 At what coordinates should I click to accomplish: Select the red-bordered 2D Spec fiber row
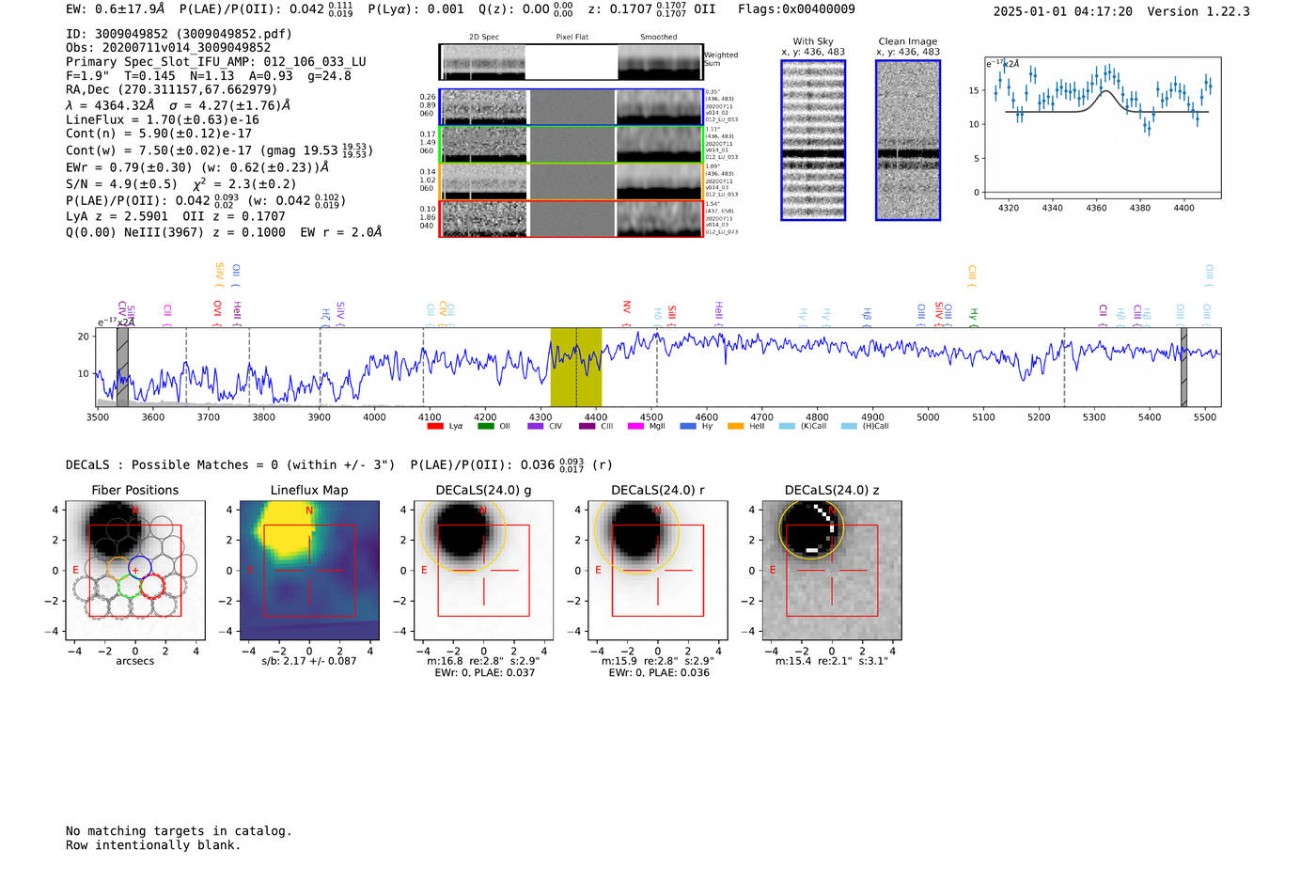pos(572,218)
